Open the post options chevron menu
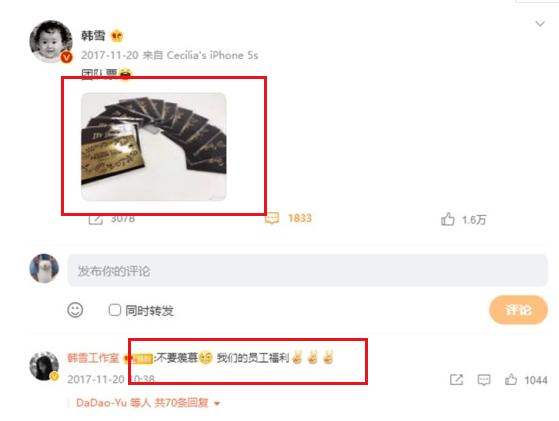Image resolution: width=559 pixels, height=421 pixels. 540,24
